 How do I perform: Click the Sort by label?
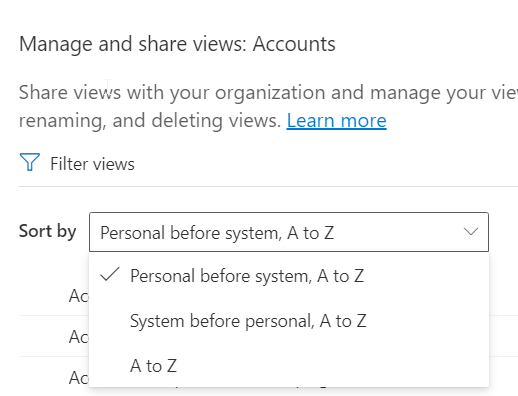[48, 231]
